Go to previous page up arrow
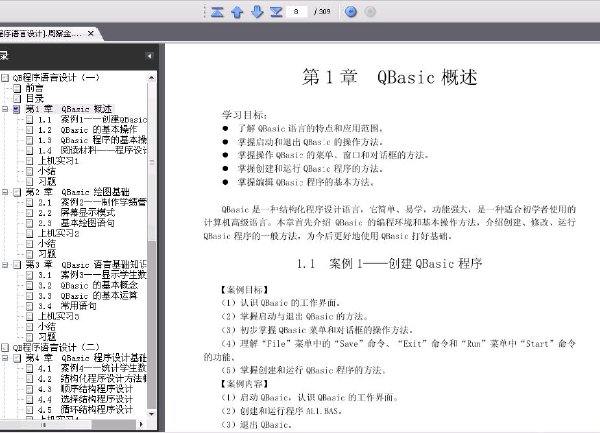This screenshot has height=433, width=600. pyautogui.click(x=237, y=12)
